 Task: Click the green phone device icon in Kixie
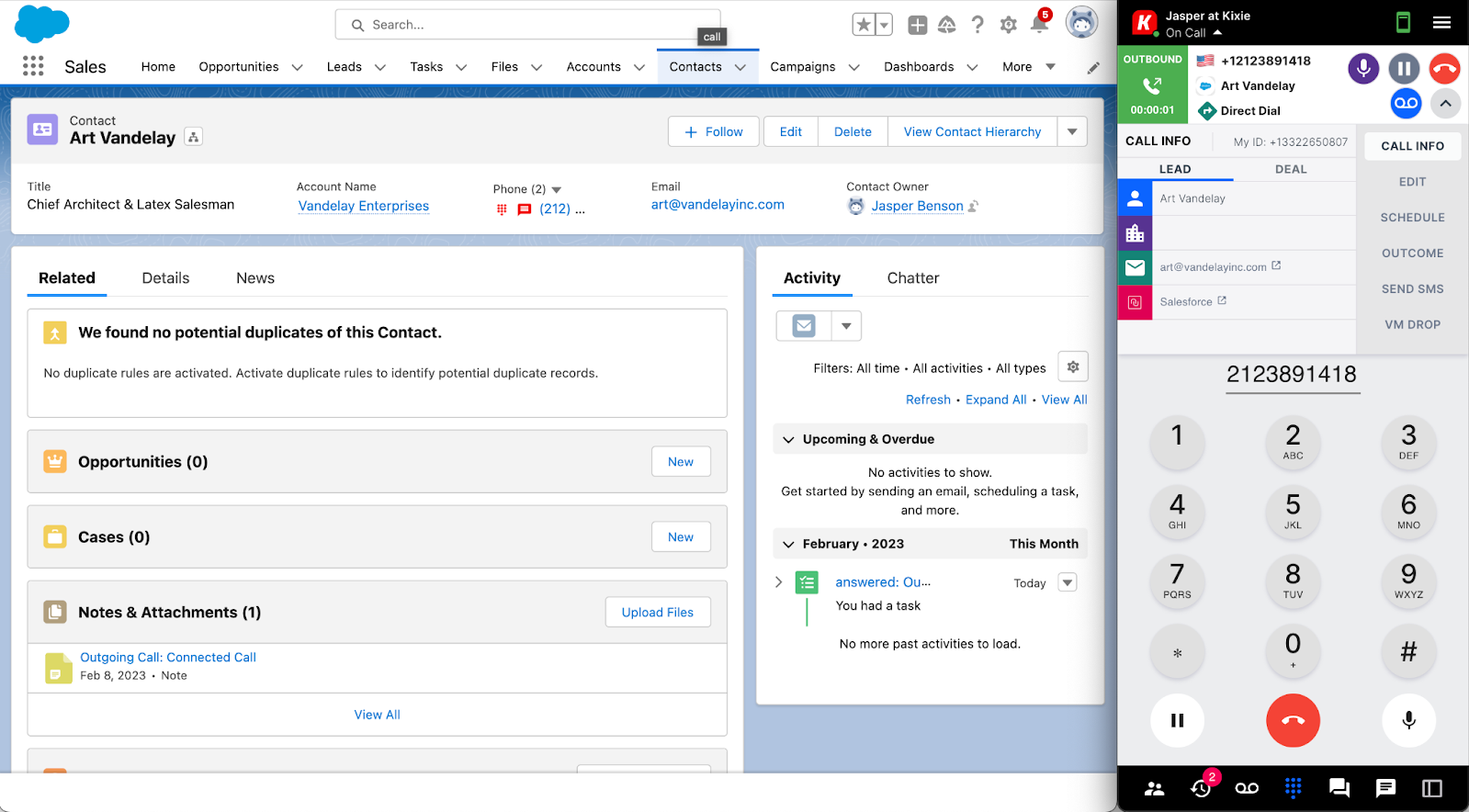(1403, 23)
